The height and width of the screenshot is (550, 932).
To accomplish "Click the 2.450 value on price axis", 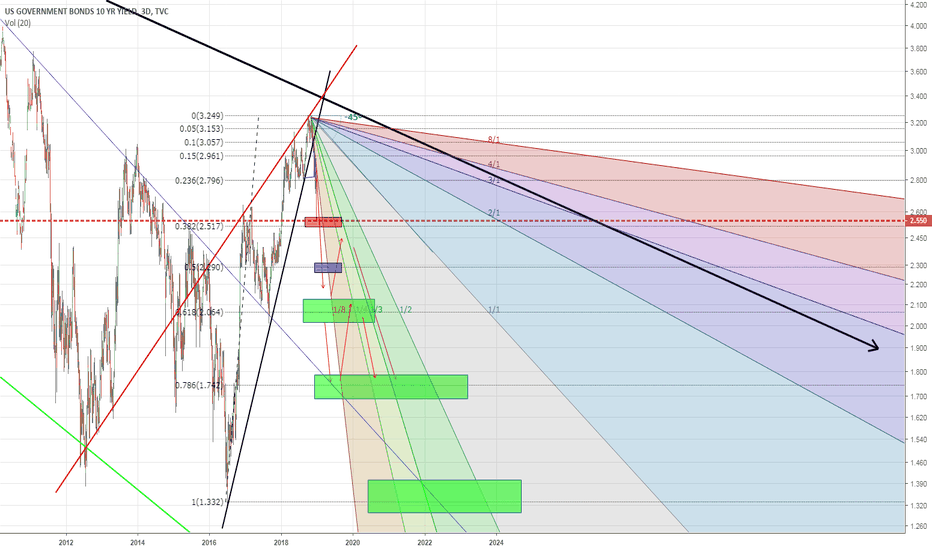I will point(918,238).
